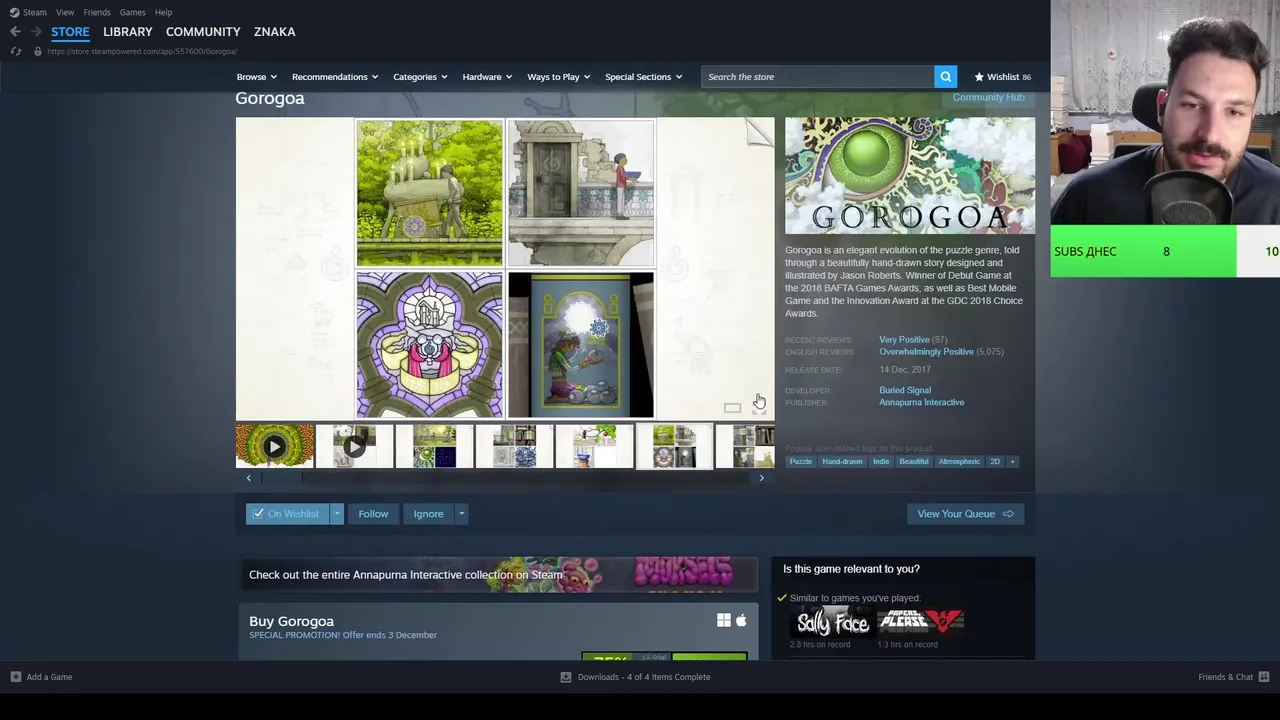Click the 2D tag

pos(995,462)
